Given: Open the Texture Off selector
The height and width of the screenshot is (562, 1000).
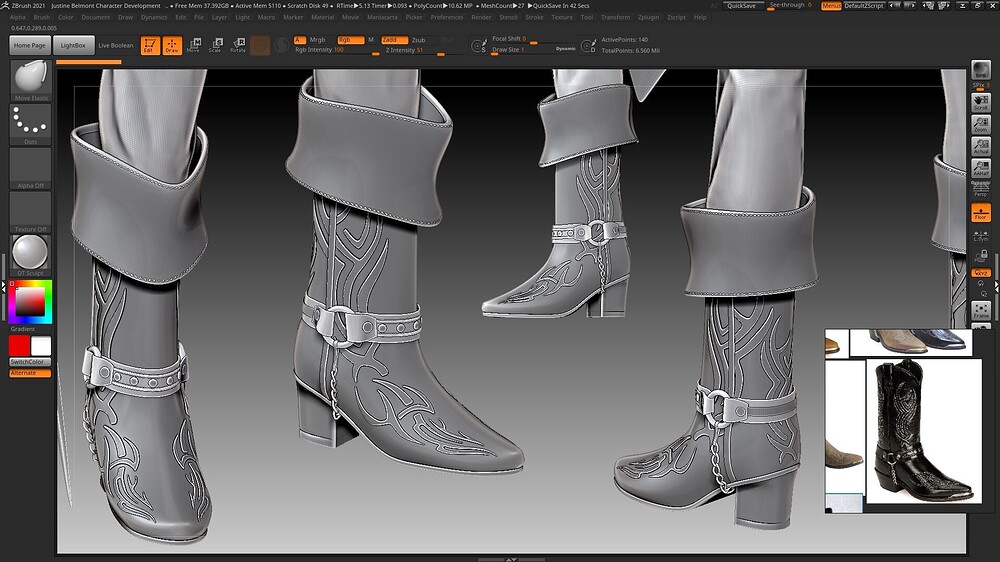Looking at the screenshot, I should tap(31, 212).
